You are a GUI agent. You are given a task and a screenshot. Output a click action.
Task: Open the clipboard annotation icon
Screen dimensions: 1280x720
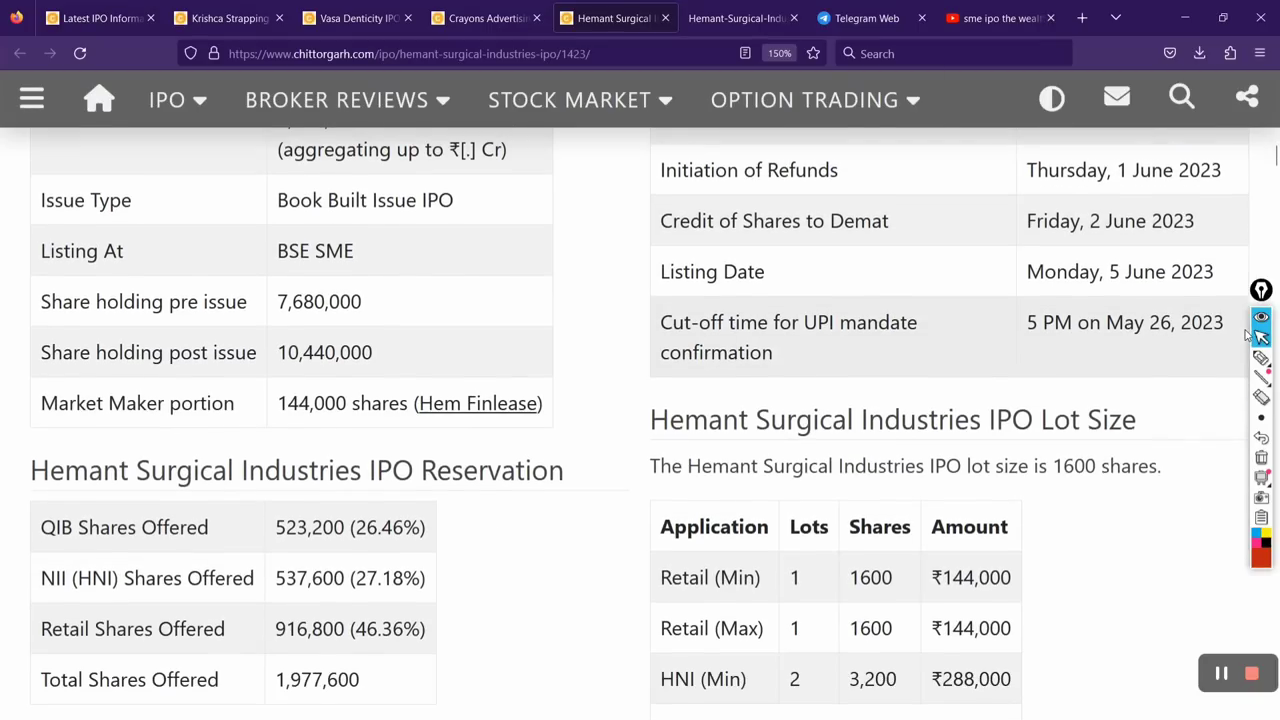click(1261, 518)
